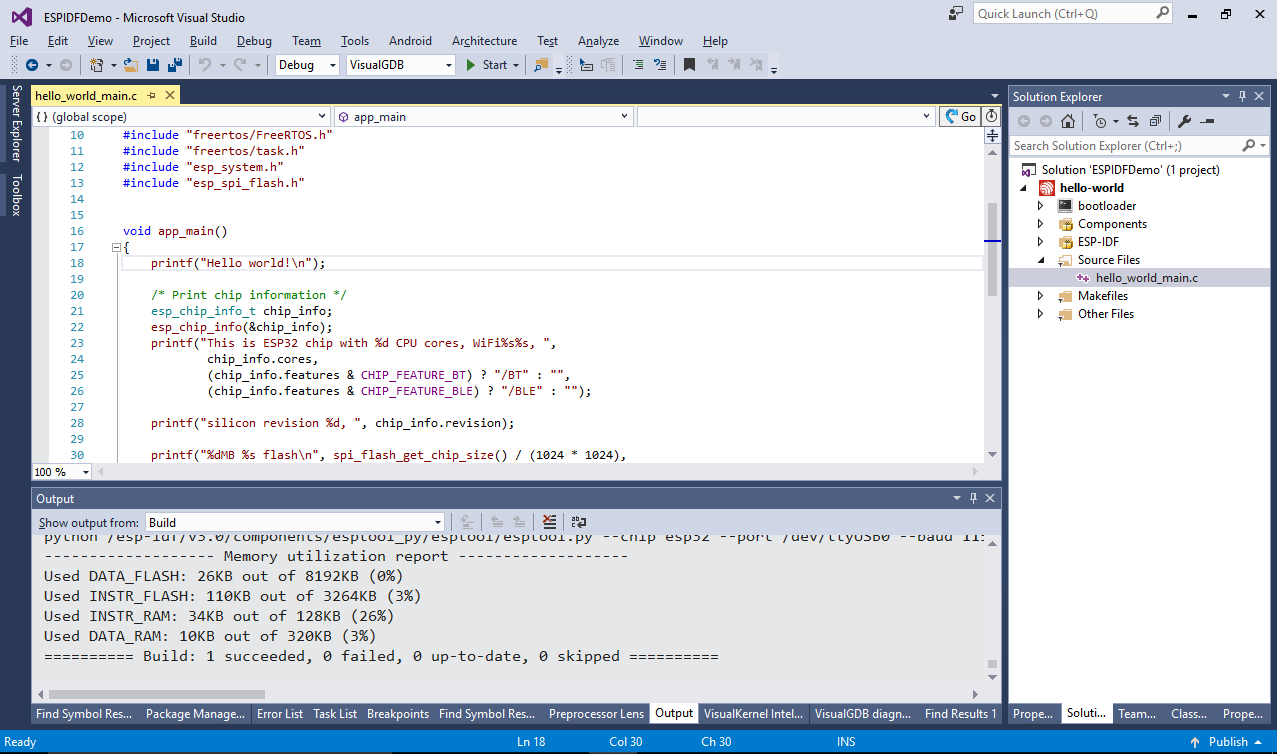
Task: Clear All output icon in Output panel
Action: [x=549, y=522]
